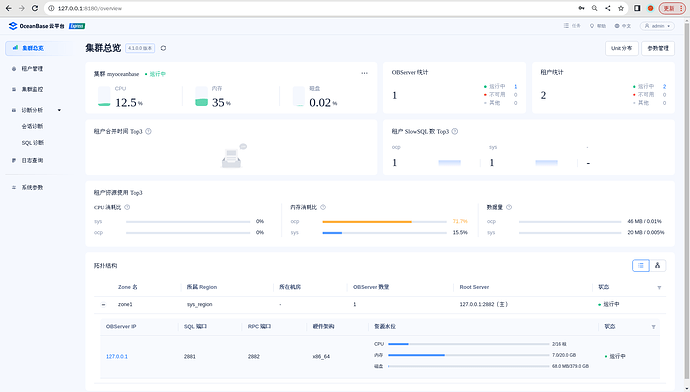Bookmark this page with the star icon
This screenshot has height=392, width=690.
[620, 8]
